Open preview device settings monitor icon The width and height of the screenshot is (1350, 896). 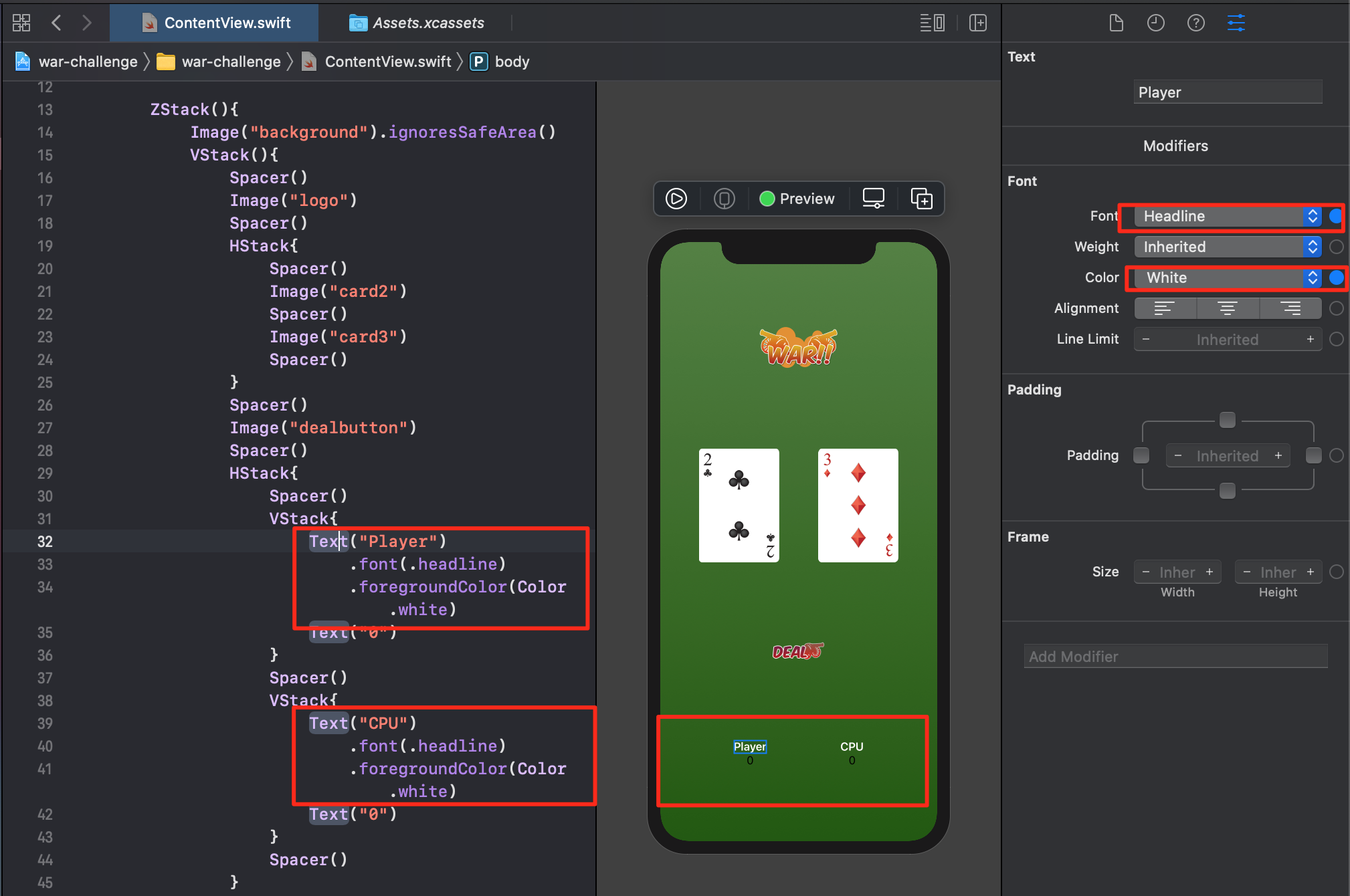click(x=873, y=199)
